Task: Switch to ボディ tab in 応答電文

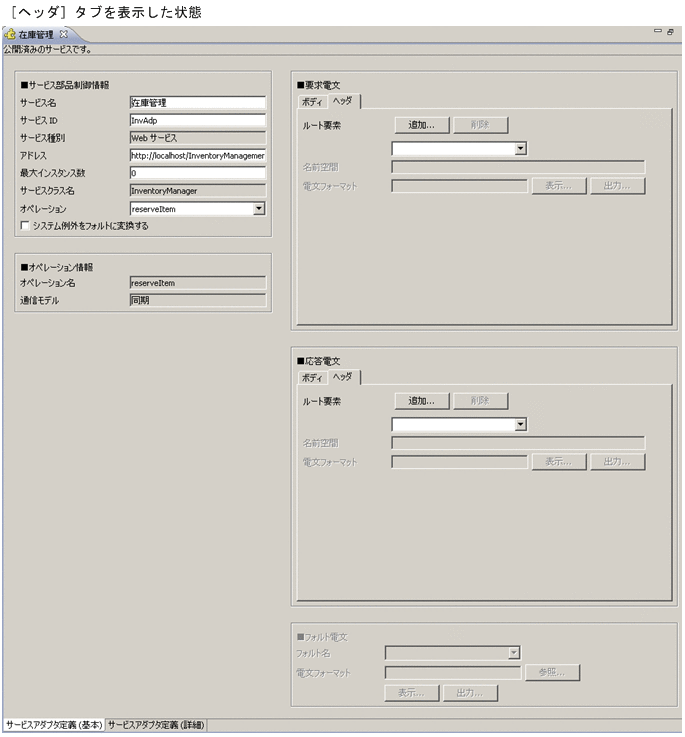Action: tap(312, 378)
